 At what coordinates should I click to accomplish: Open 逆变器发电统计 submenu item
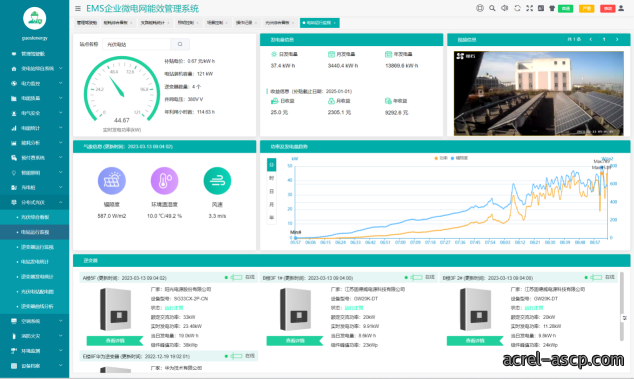point(34,277)
